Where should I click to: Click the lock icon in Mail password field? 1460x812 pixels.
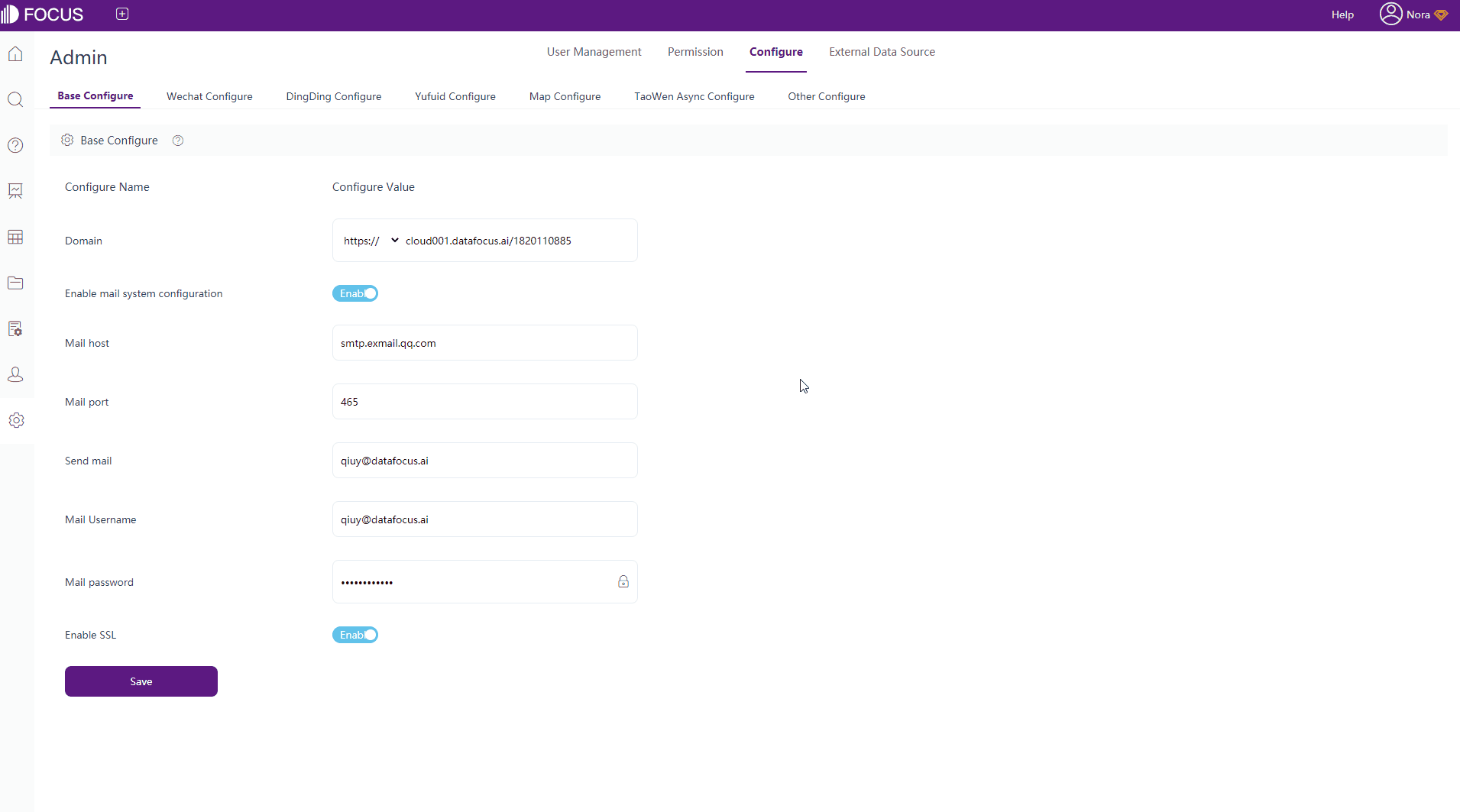coord(623,581)
